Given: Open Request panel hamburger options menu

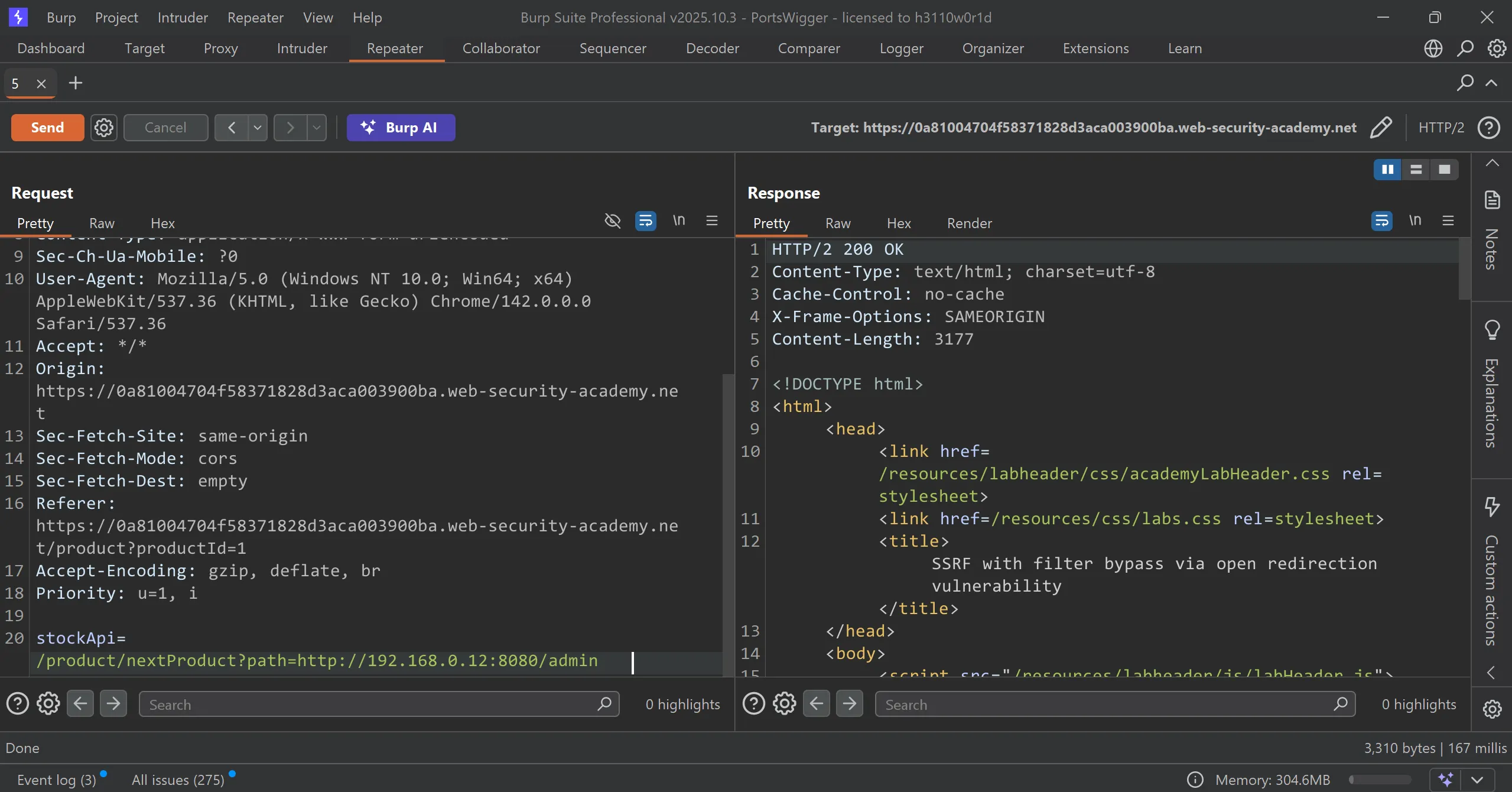Looking at the screenshot, I should 712,221.
